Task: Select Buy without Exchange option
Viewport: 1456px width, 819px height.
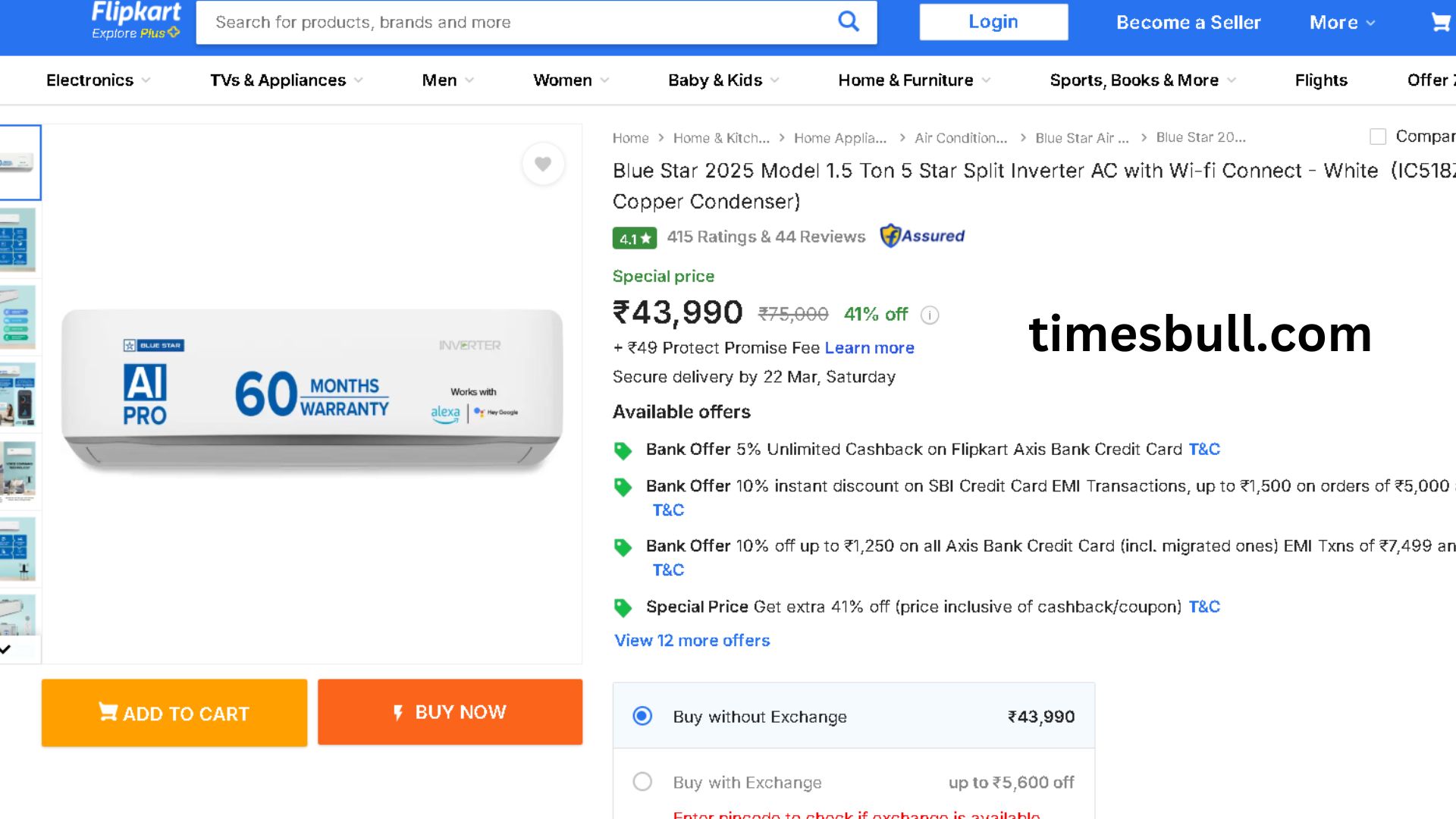Action: point(642,716)
